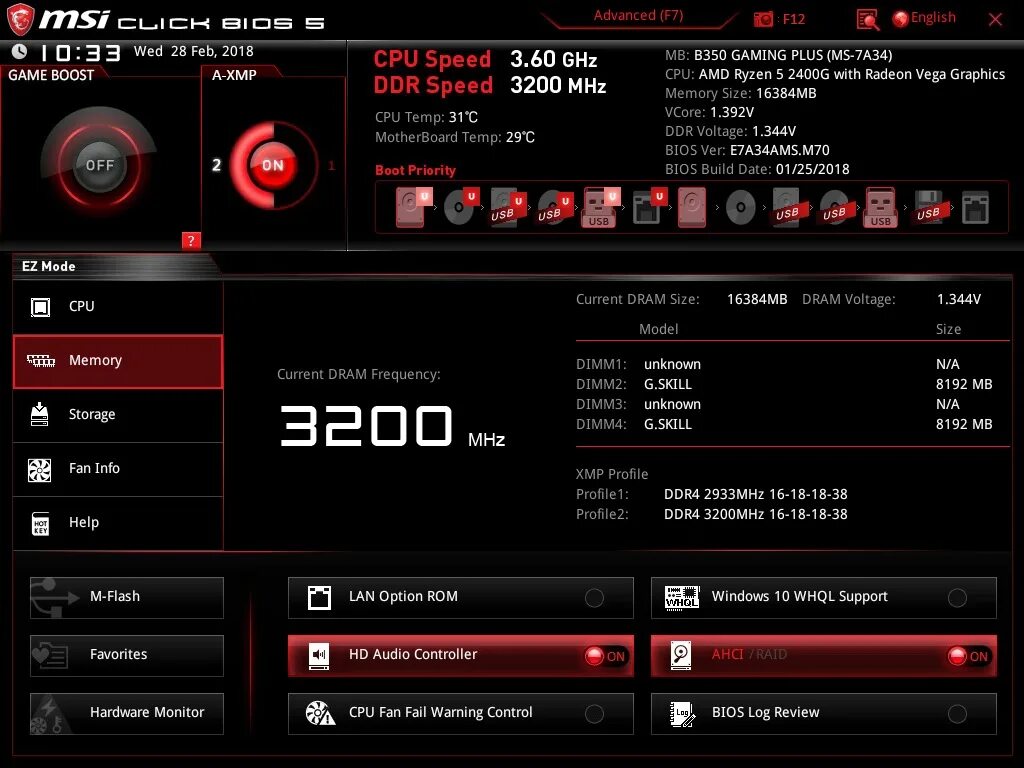The width and height of the screenshot is (1024, 768).
Task: Select UEFI hard disk boot device icon
Action: click(x=413, y=208)
